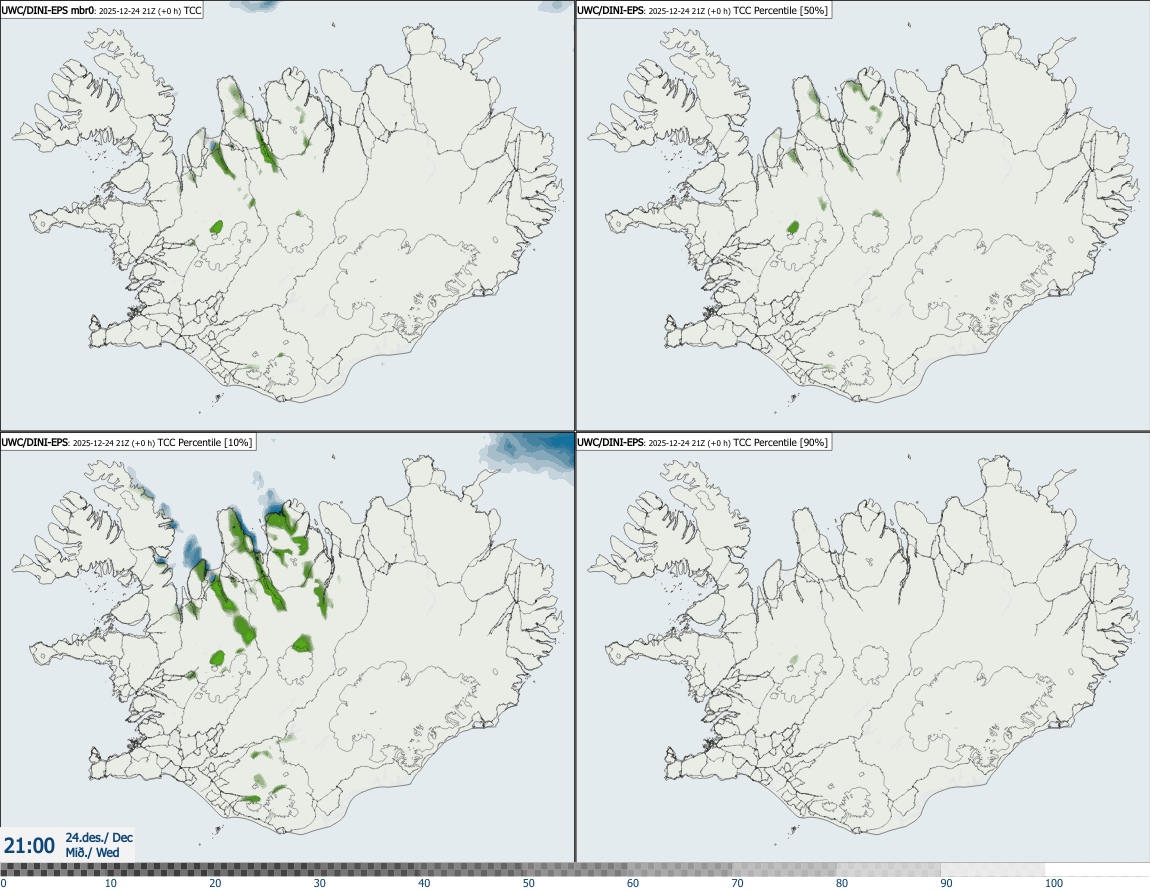Select the 90% percentile Iceland map panel
Screen dimensions: 1150x891
(862, 648)
